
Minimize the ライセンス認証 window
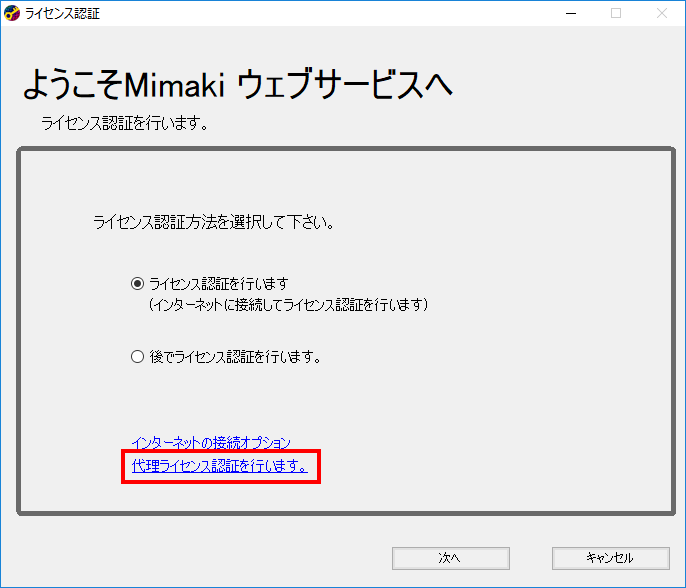tap(570, 13)
